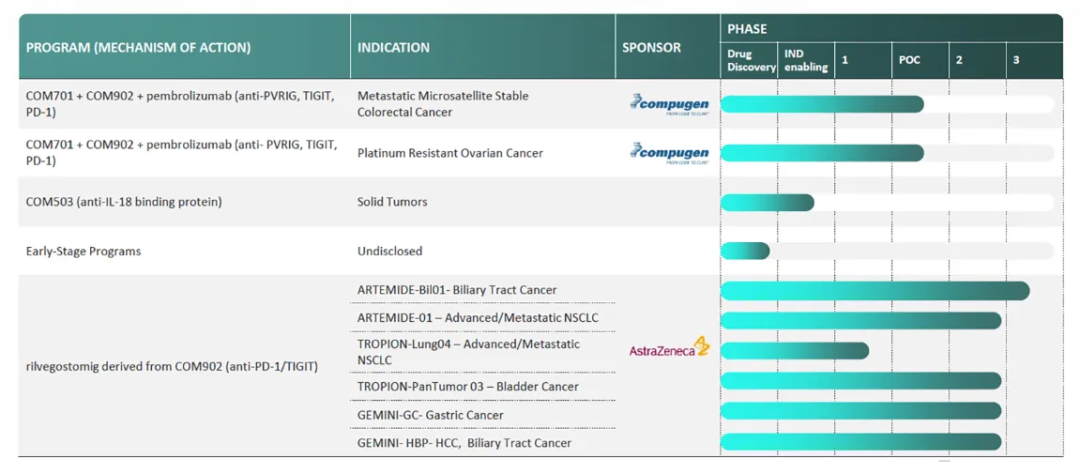Click the IND enabling phase header
This screenshot has height=474, width=1080.
tap(806, 60)
